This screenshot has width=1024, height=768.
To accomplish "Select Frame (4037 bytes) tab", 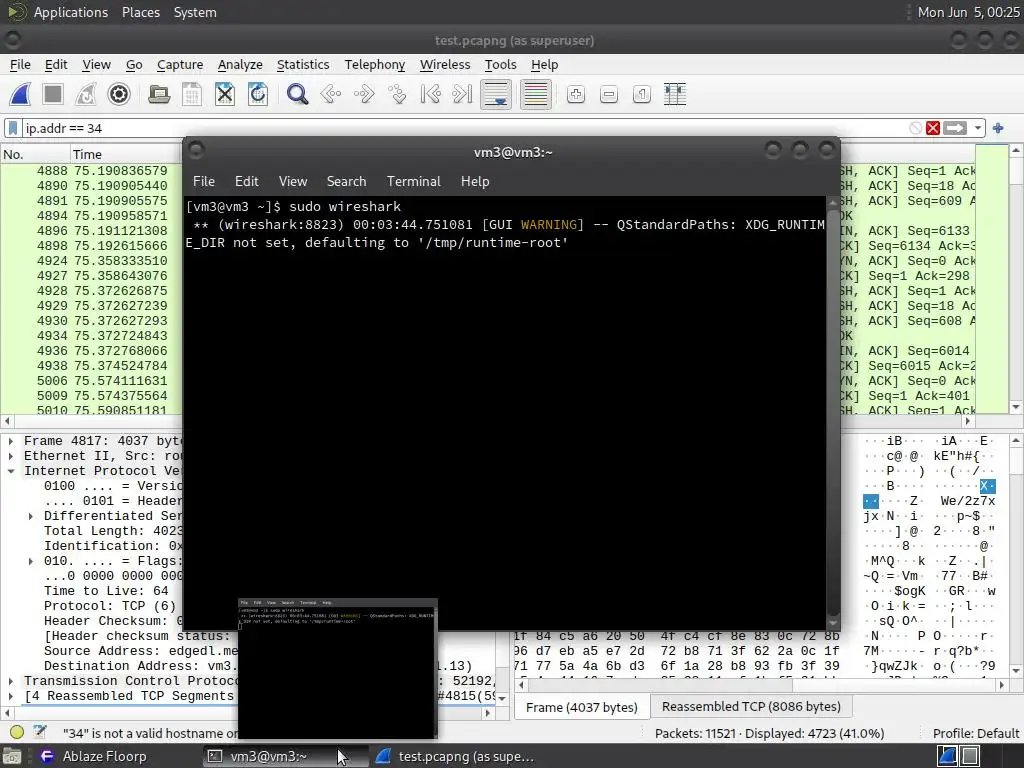I will click(581, 707).
